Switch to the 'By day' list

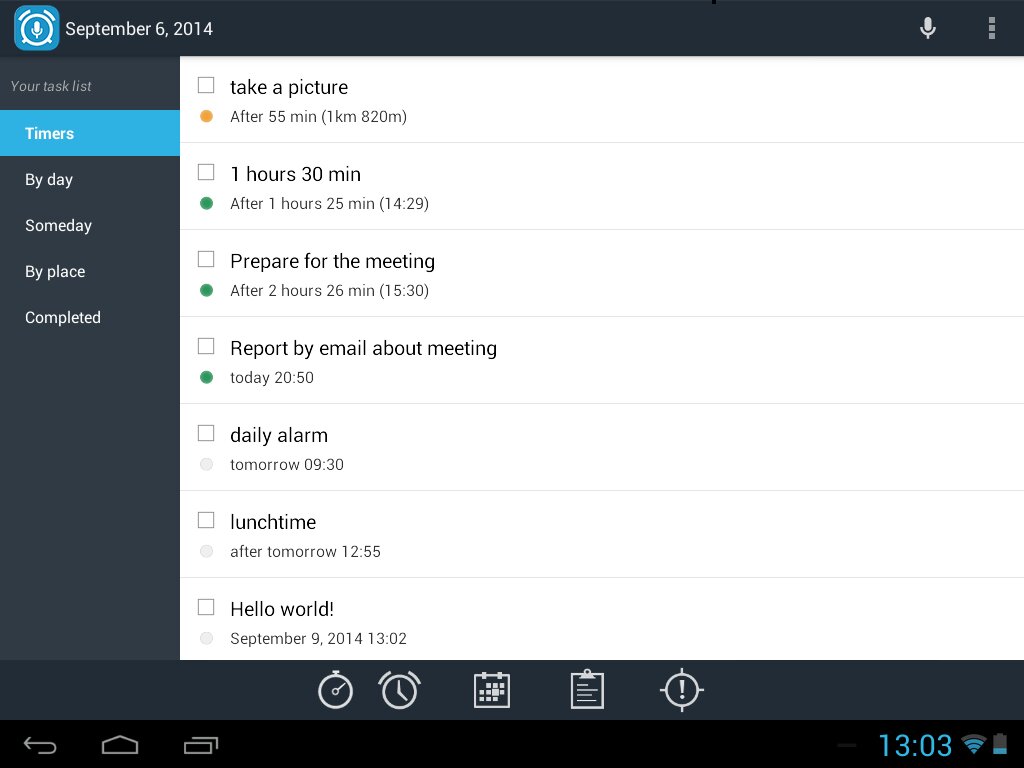click(x=90, y=180)
